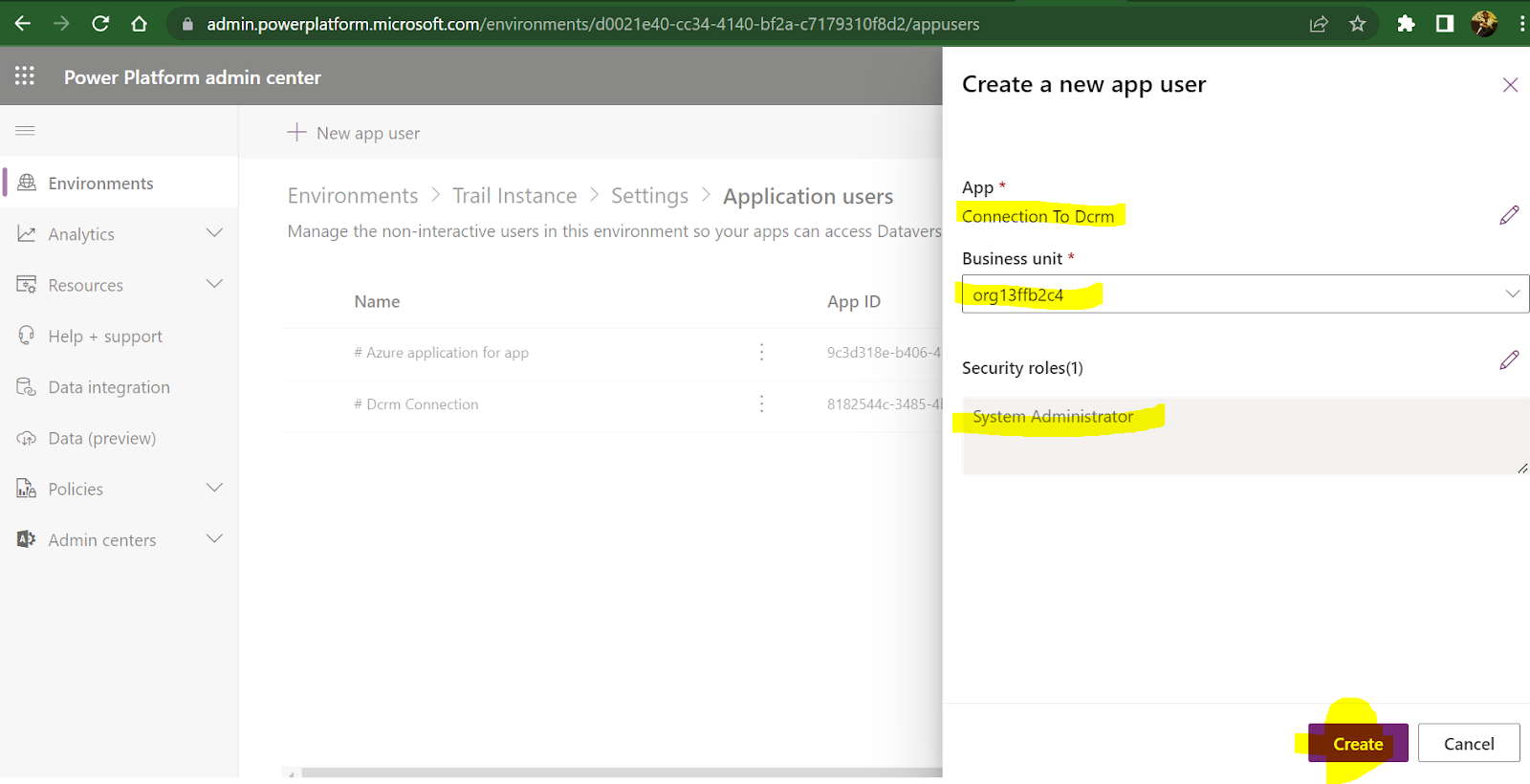
Task: Reload the page with refresh icon
Action: point(100,23)
